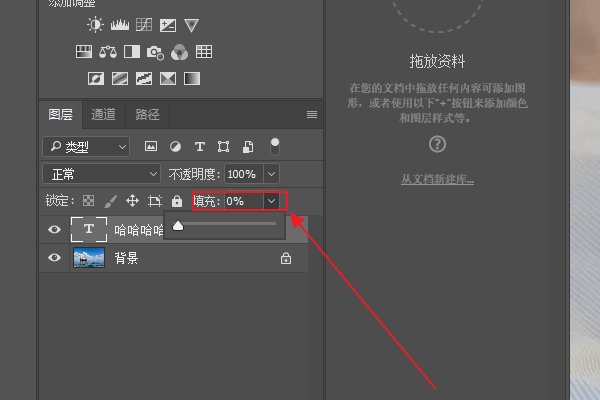The image size is (600, 400).
Task: Add a Gradient Map adjustment
Action: pyautogui.click(x=192, y=79)
